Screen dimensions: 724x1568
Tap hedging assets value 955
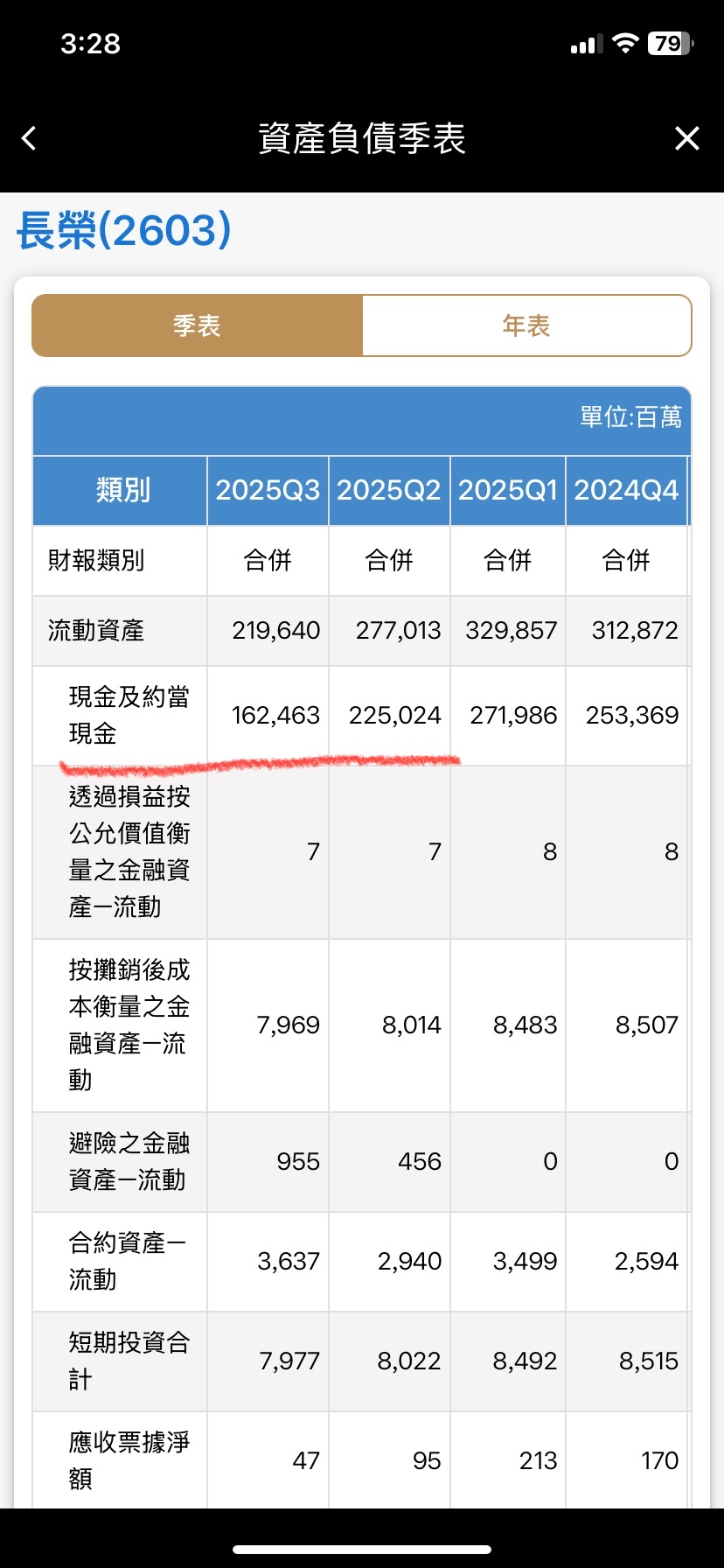(298, 1161)
